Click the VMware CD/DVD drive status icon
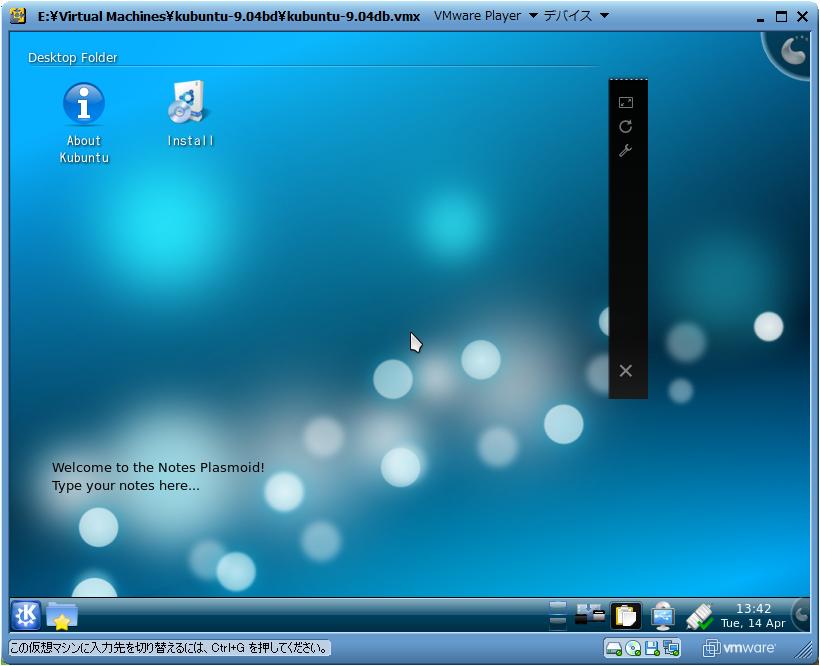The height and width of the screenshot is (666, 820). (x=633, y=648)
